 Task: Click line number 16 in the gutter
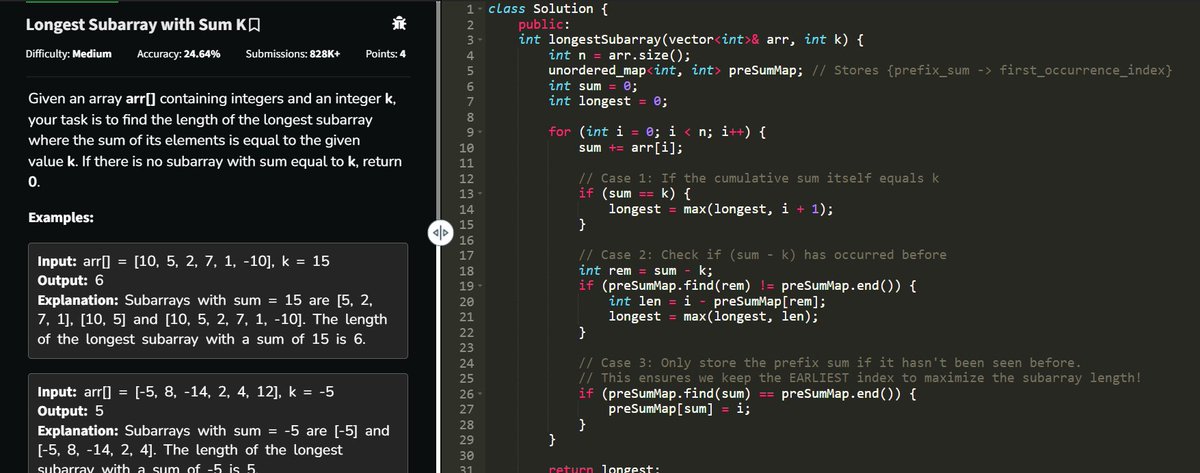click(465, 240)
